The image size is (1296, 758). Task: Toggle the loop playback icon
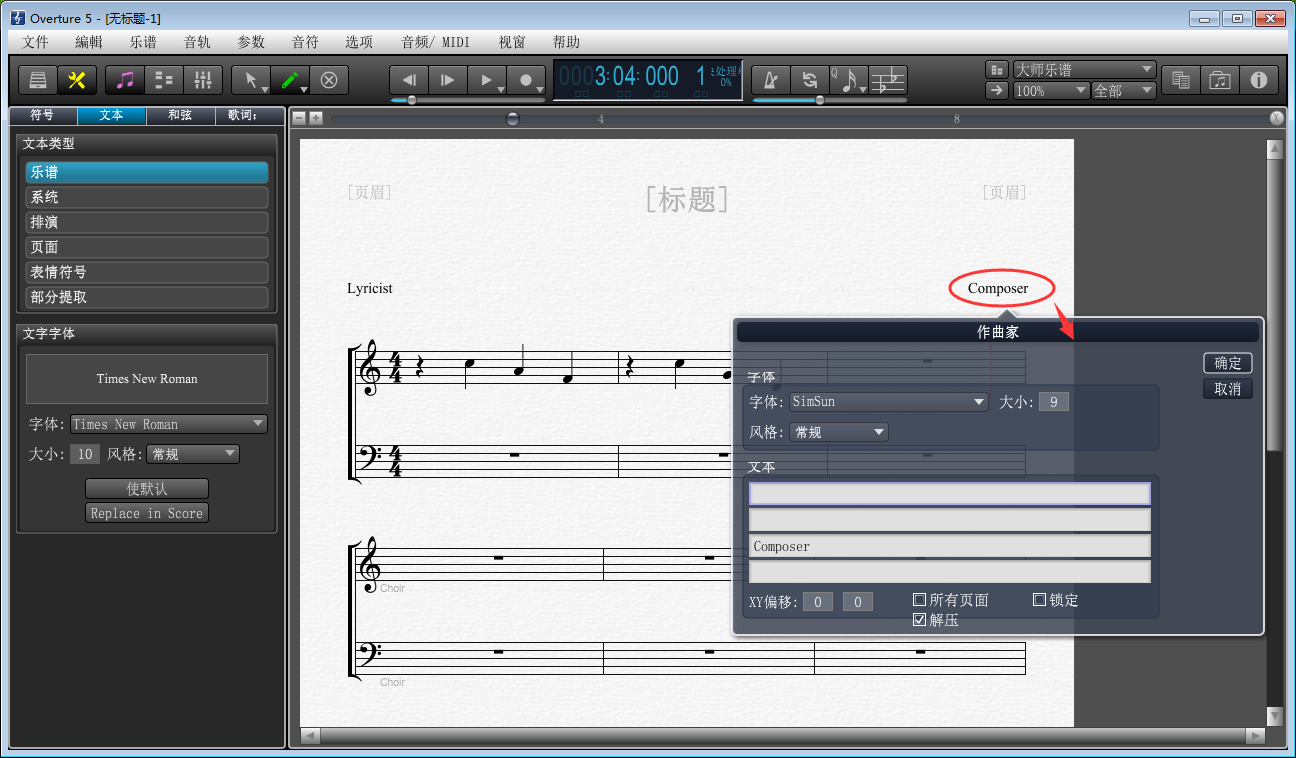810,80
